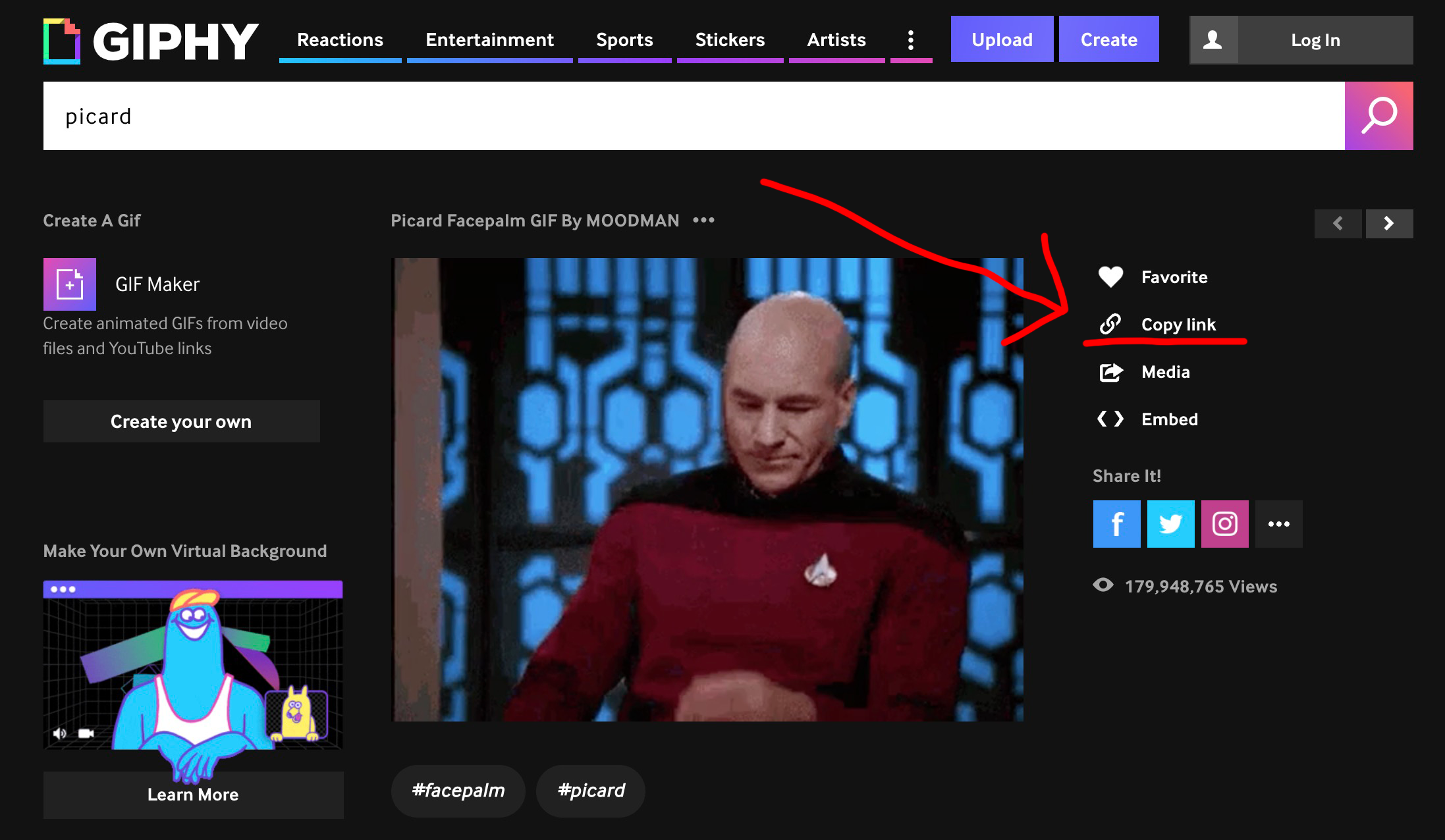Click the Create your own button
Screen dimensions: 1445x840
click(181, 421)
